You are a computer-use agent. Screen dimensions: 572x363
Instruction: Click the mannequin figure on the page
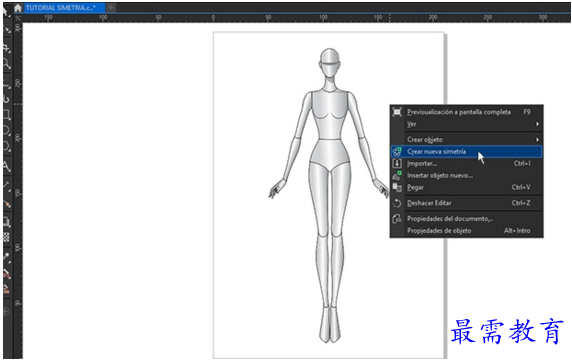click(x=329, y=195)
